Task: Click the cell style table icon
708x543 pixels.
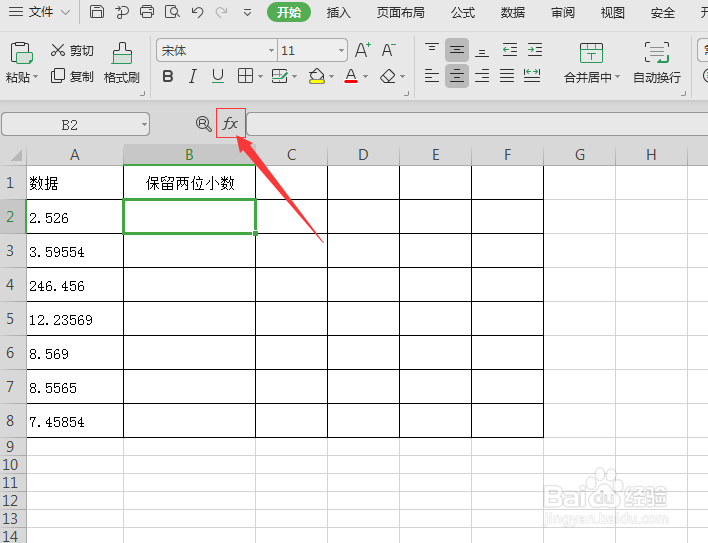Action: [x=279, y=76]
